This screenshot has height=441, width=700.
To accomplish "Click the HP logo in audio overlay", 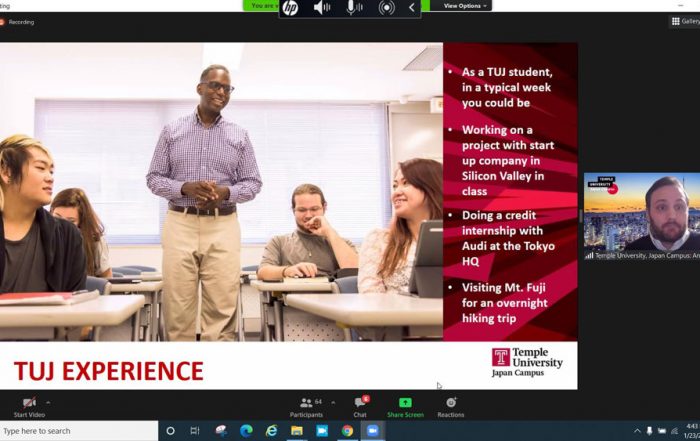I will (x=291, y=8).
